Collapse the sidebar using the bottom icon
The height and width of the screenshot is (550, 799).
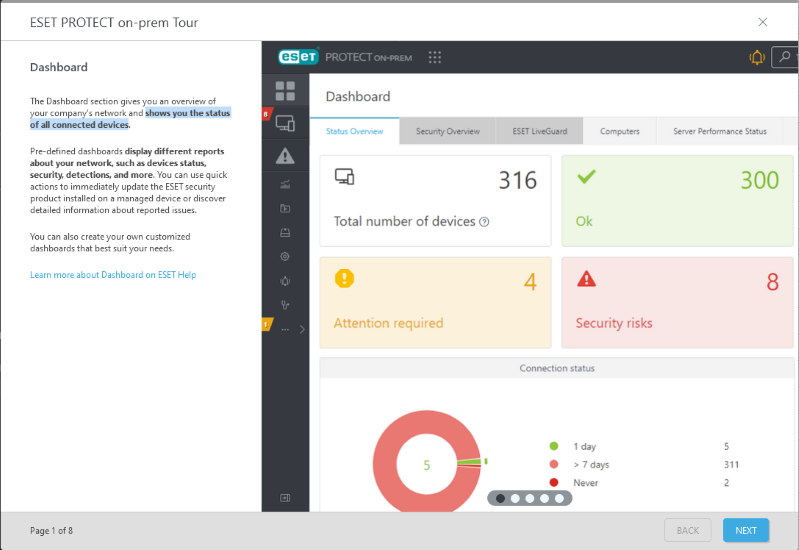(285, 497)
